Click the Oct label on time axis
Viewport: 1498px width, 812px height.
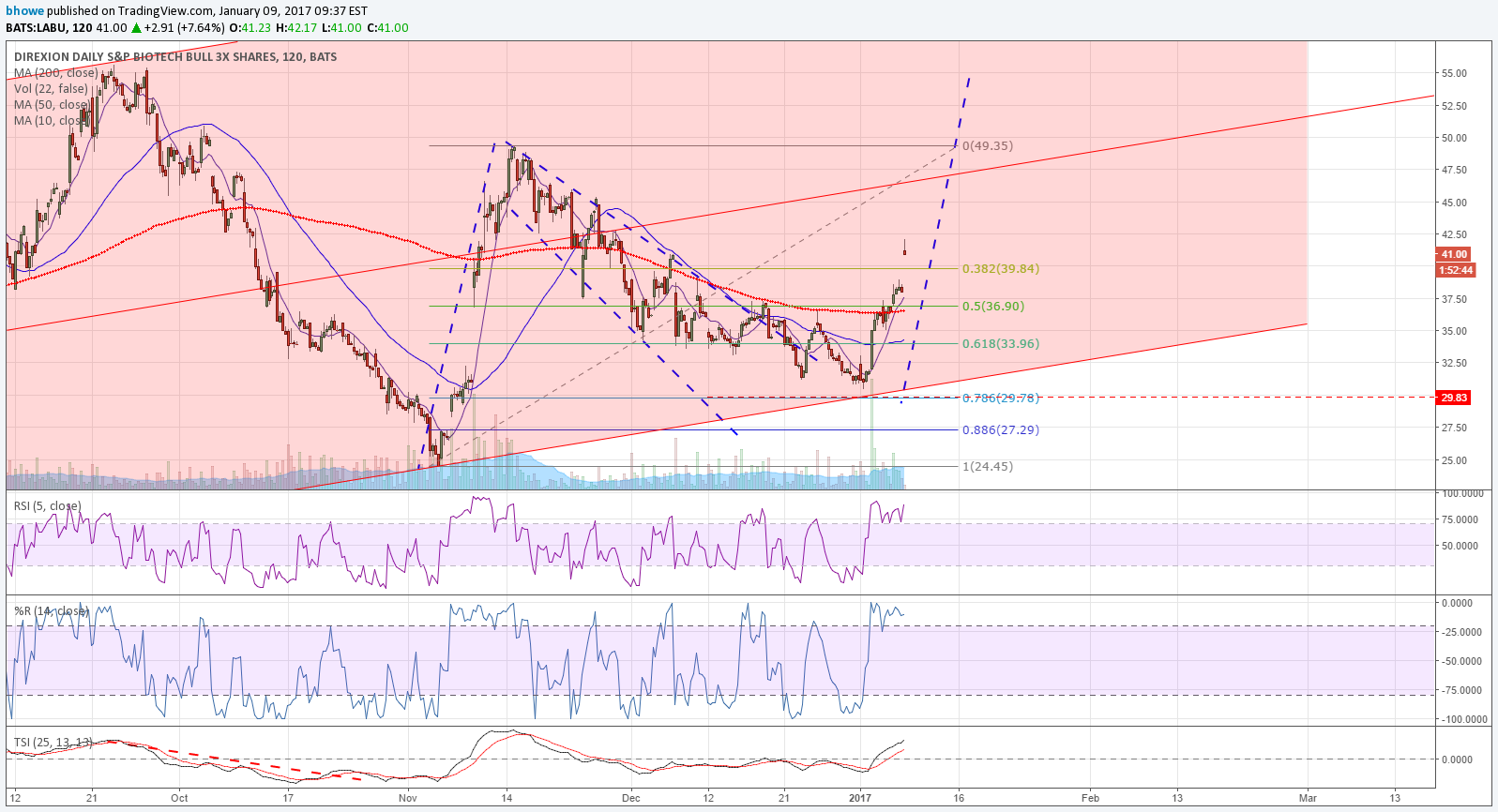pos(179,798)
